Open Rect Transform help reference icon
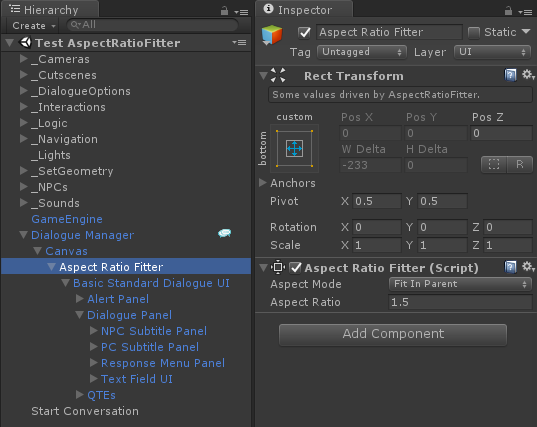 pos(510,75)
